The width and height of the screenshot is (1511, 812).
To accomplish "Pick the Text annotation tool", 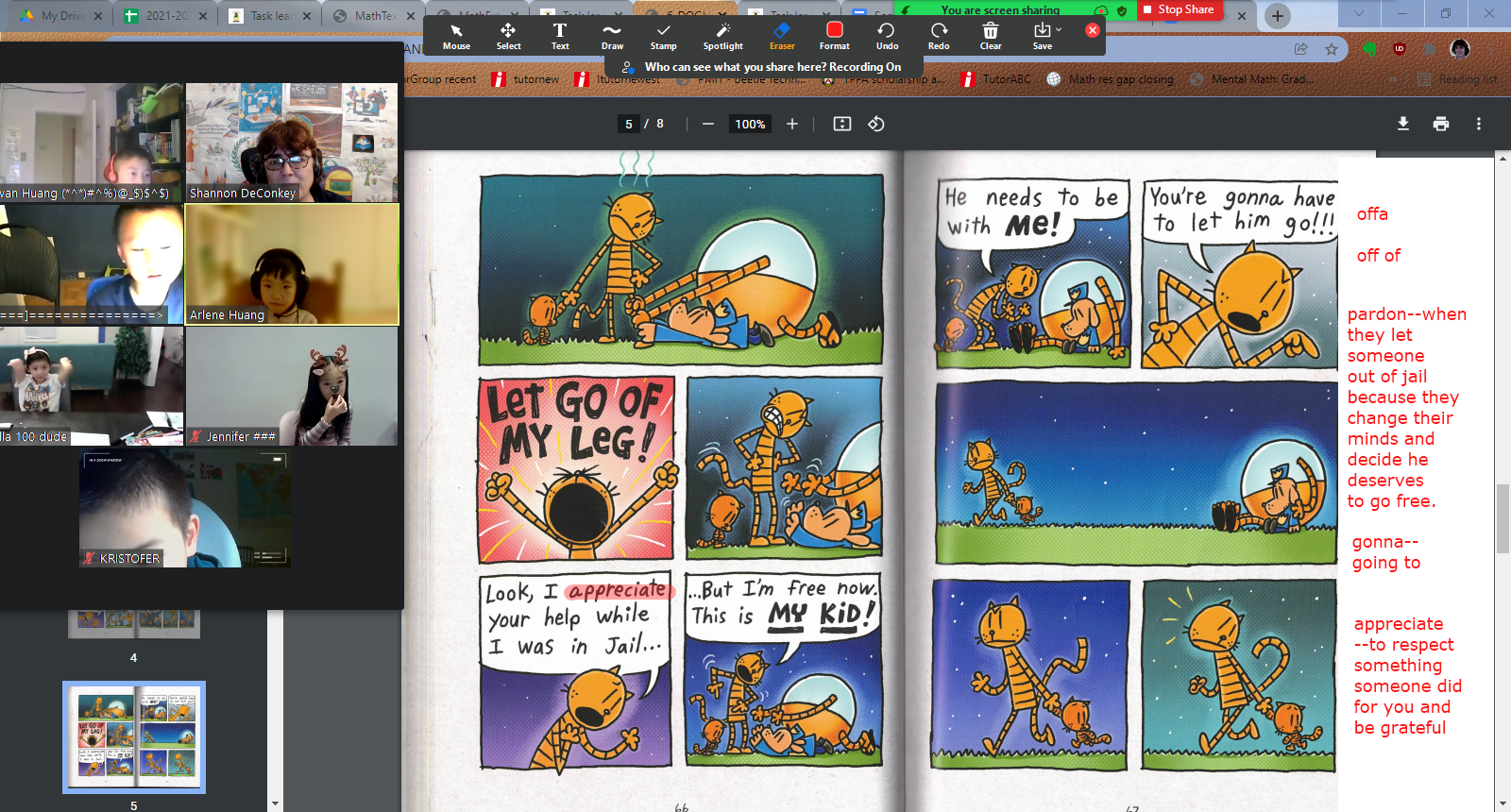I will 560,36.
